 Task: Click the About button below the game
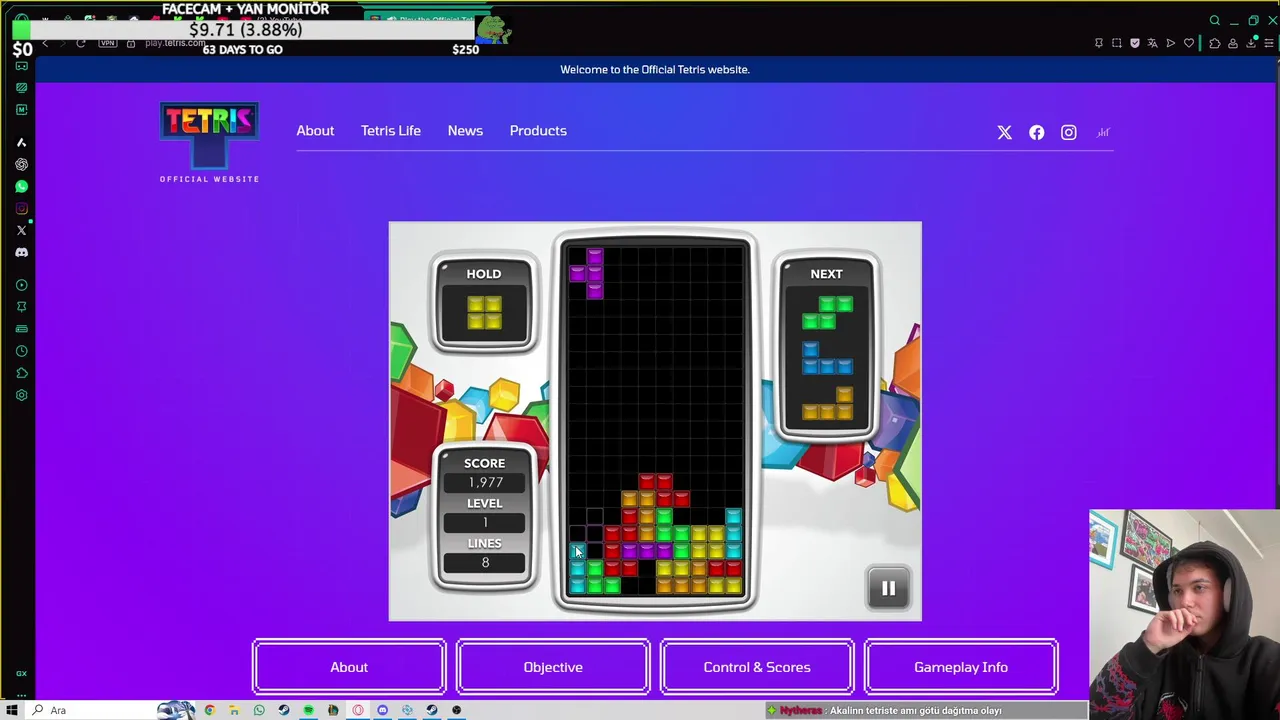point(349,667)
